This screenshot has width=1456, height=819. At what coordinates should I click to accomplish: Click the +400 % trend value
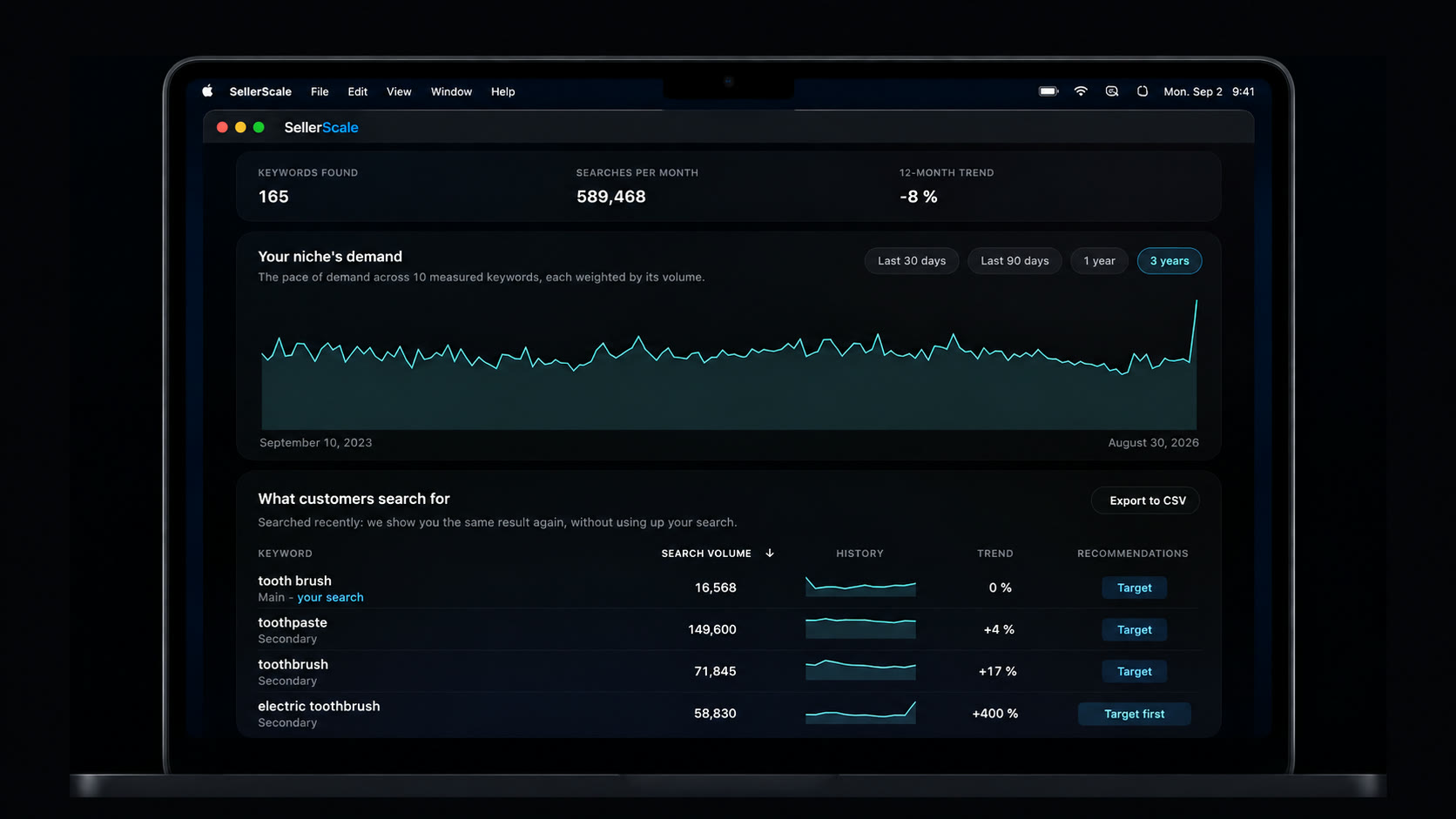tap(994, 713)
